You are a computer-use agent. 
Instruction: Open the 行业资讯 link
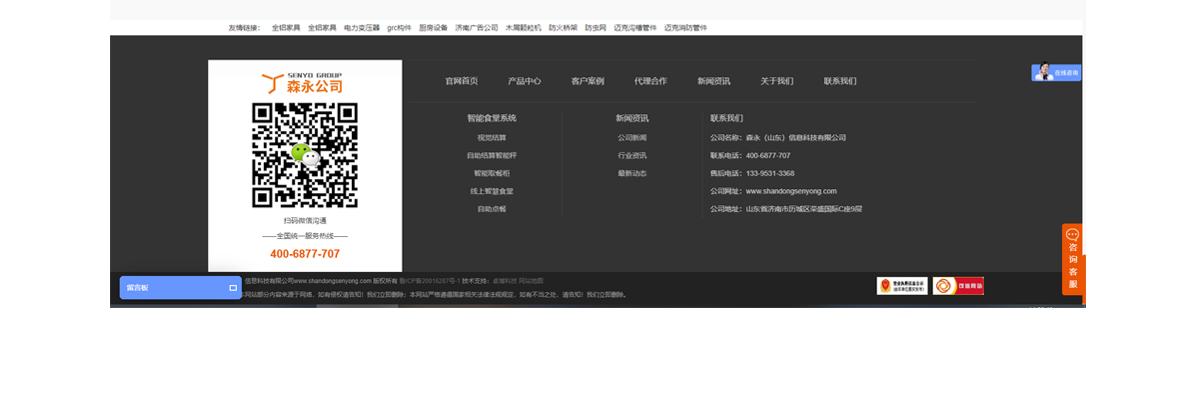632,156
